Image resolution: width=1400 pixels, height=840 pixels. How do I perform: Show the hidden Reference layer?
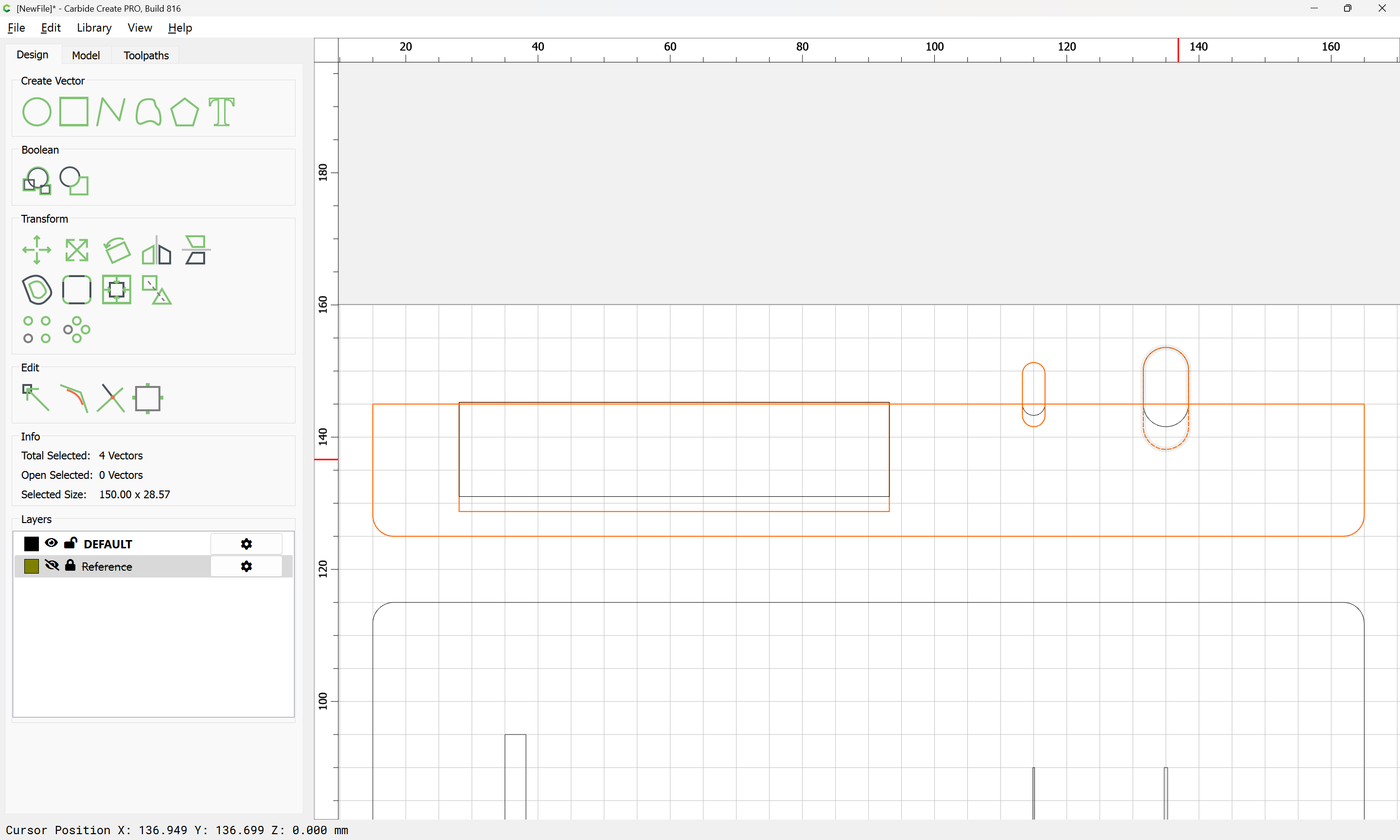click(x=52, y=565)
